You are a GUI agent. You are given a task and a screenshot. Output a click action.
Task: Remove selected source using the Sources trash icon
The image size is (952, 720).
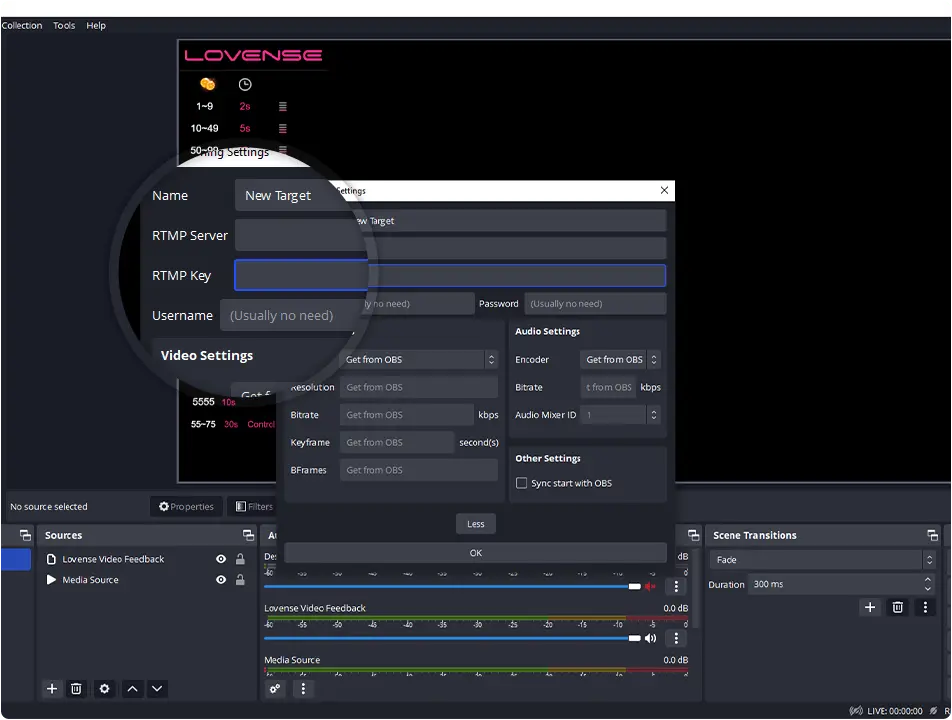click(76, 688)
